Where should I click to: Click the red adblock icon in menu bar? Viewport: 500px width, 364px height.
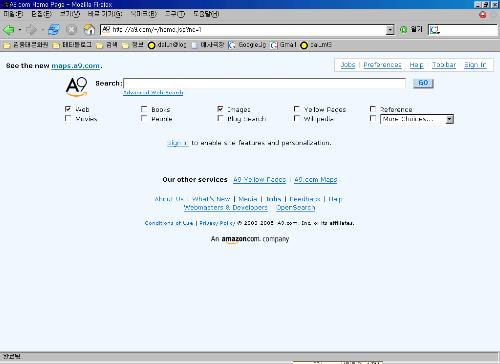[483, 15]
